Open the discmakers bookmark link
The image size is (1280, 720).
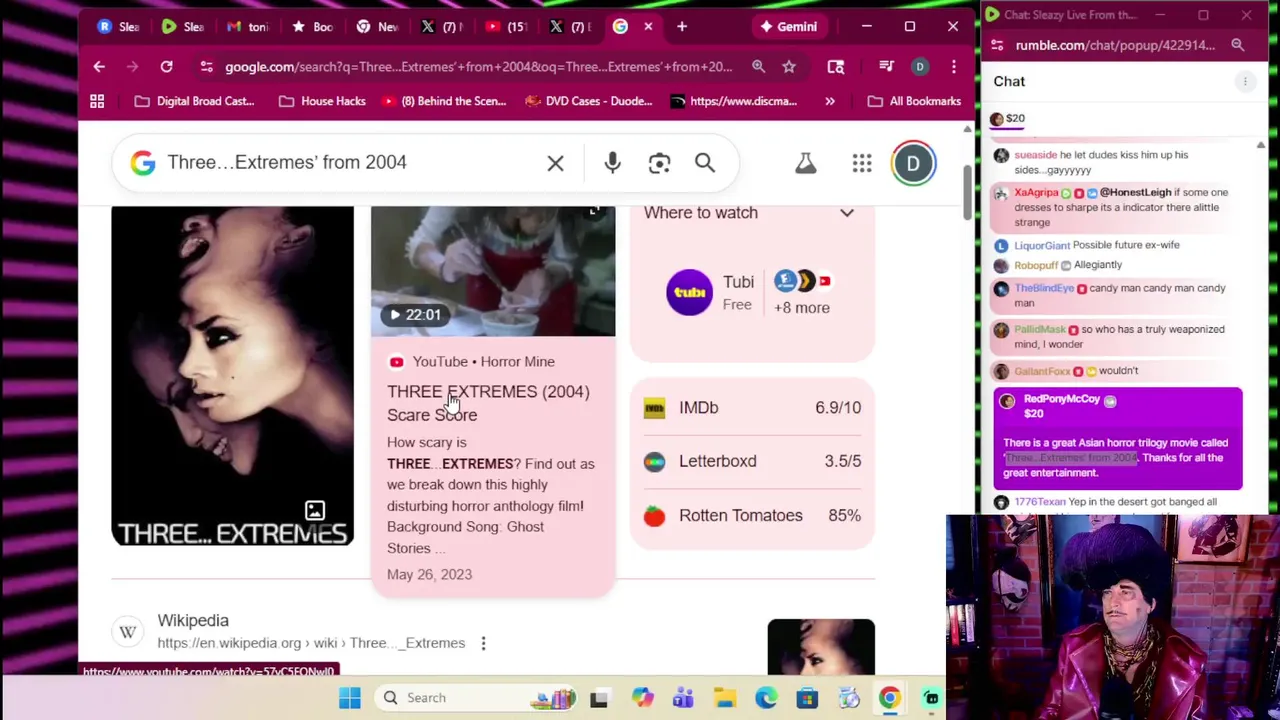click(733, 101)
